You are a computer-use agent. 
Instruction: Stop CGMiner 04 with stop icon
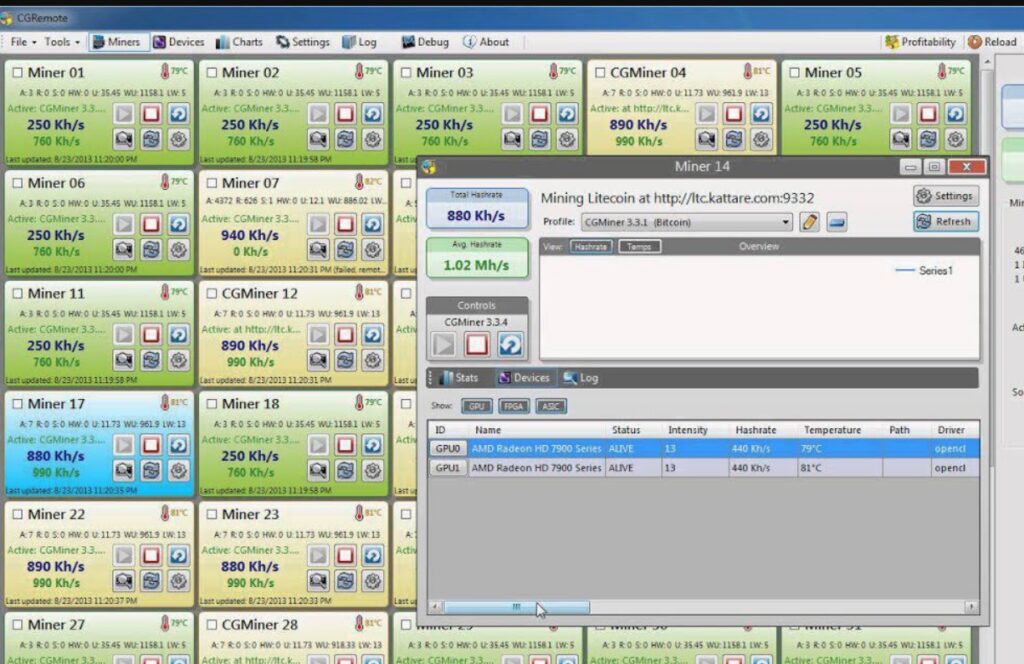tap(733, 114)
